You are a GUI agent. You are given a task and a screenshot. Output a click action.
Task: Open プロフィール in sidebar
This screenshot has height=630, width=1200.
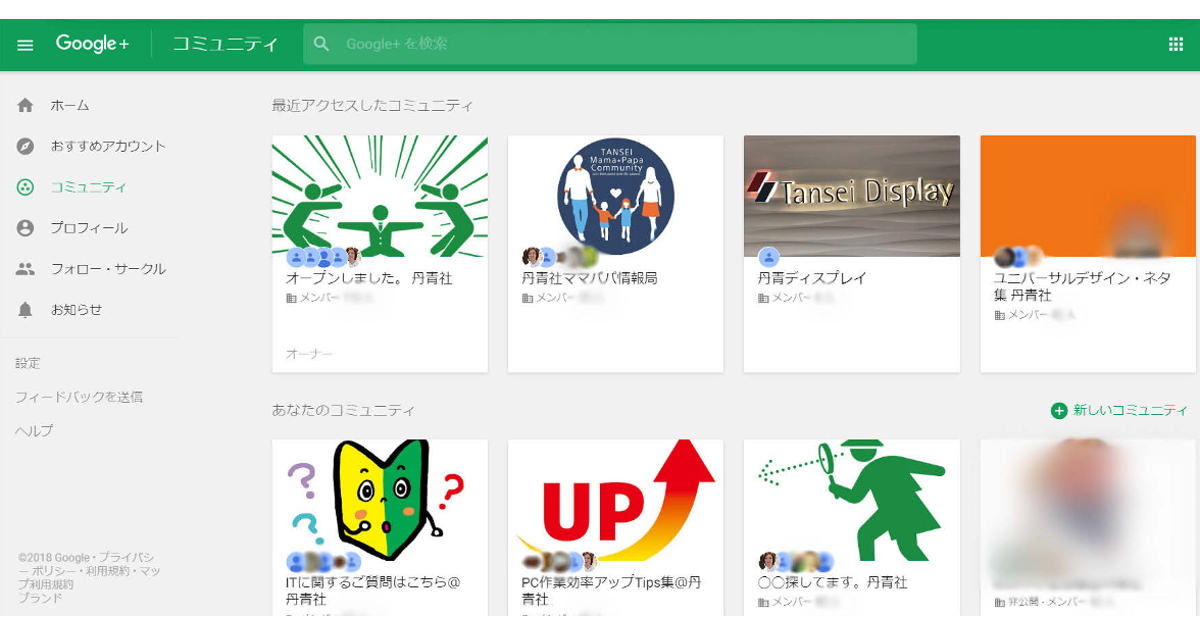pos(90,228)
